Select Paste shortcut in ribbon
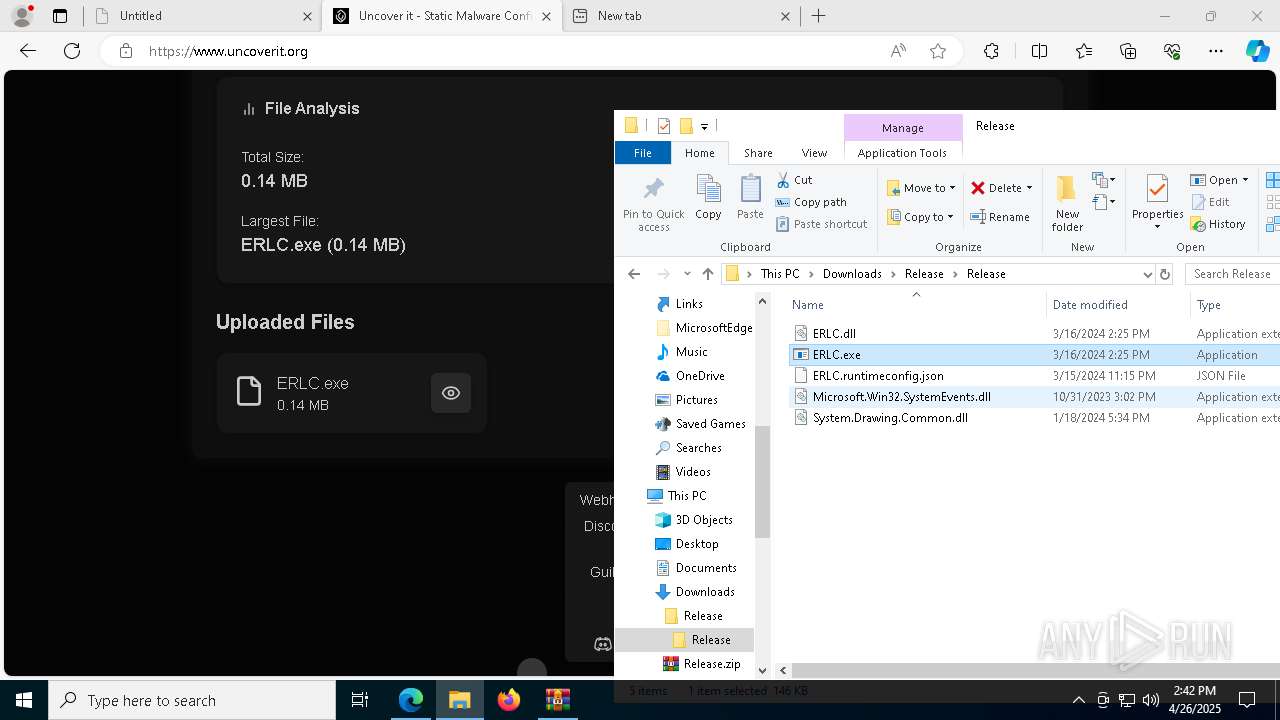Image resolution: width=1280 pixels, height=720 pixels. [821, 224]
